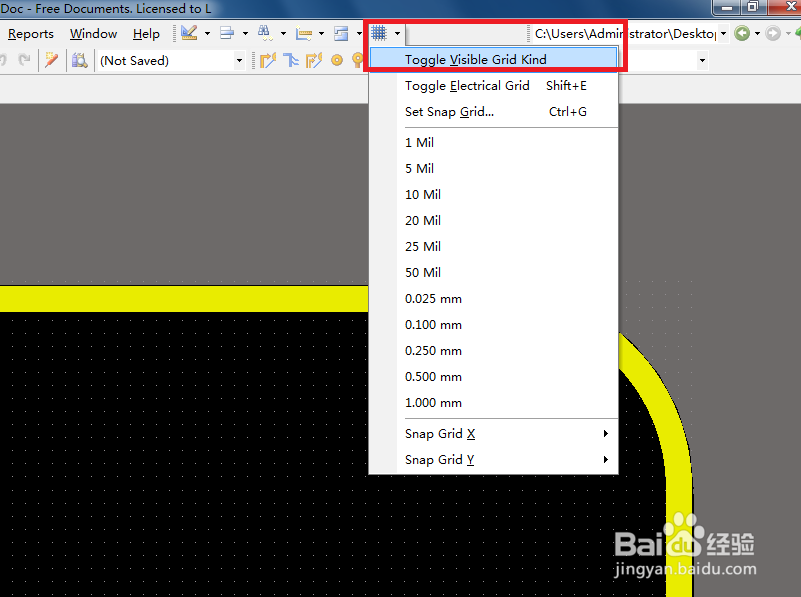This screenshot has width=801, height=597.
Task: Click the Browse Libraries icon
Action: (x=79, y=60)
